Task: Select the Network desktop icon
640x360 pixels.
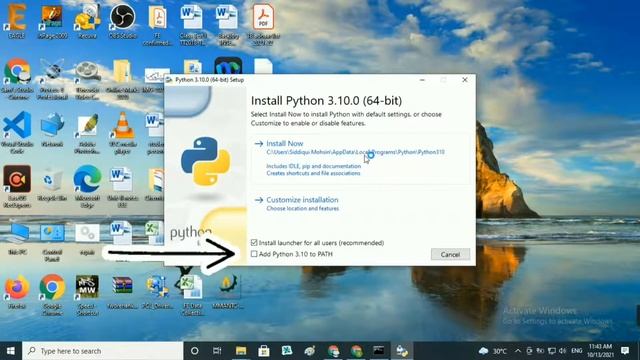Action: pyautogui.click(x=52, y=129)
